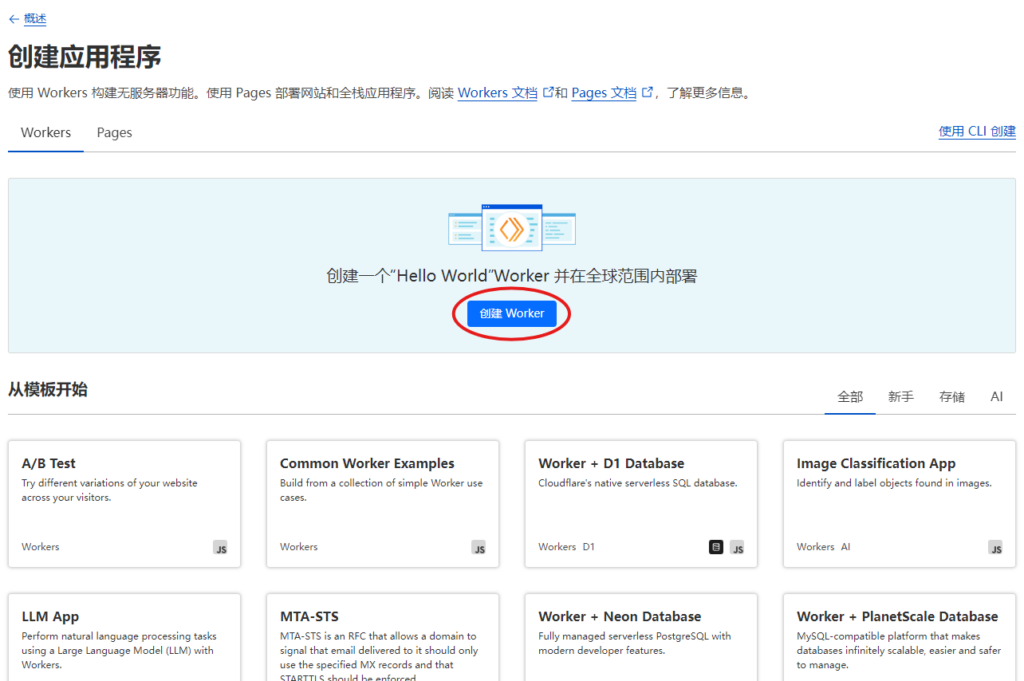Viewport: 1024px width, 681px height.
Task: Open the Common Worker Examples template
Action: coord(383,503)
